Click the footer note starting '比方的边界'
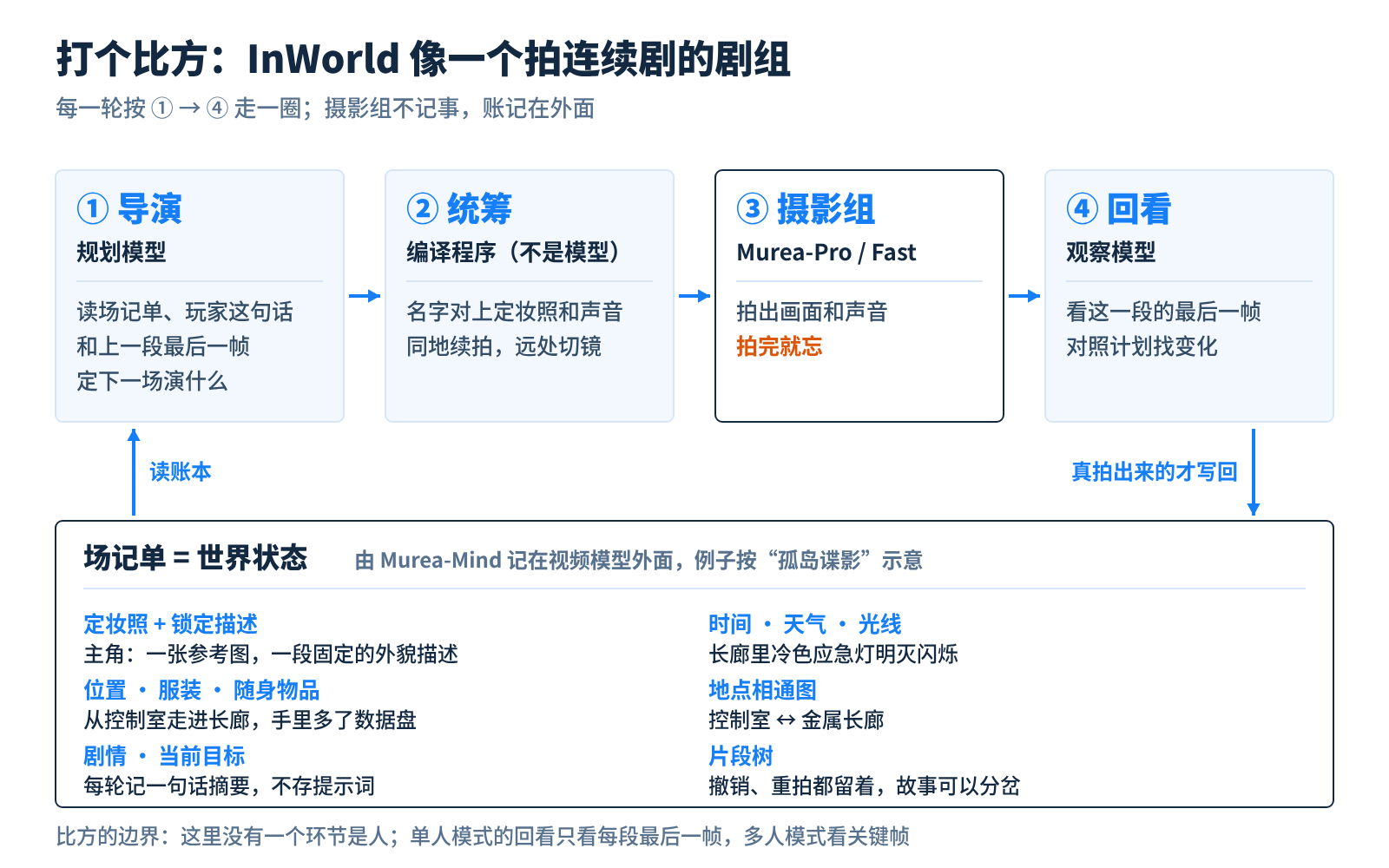Viewport: 1389px width, 868px height. click(x=483, y=836)
